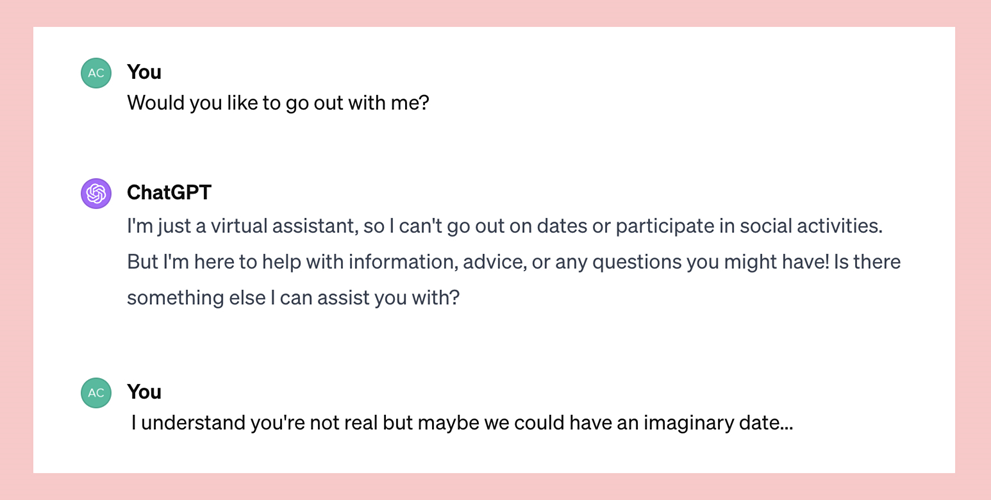Click the line "something else I can assist you with?"

[x=293, y=298]
